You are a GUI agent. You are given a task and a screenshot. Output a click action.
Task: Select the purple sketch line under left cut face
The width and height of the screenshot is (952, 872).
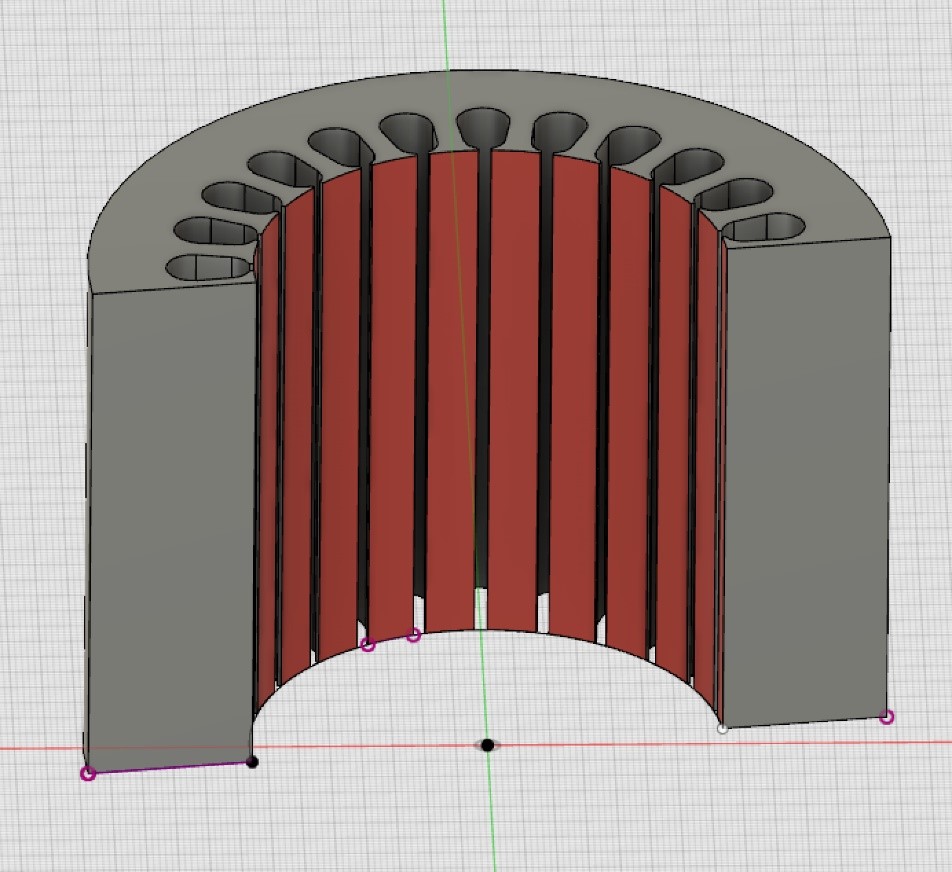170,768
